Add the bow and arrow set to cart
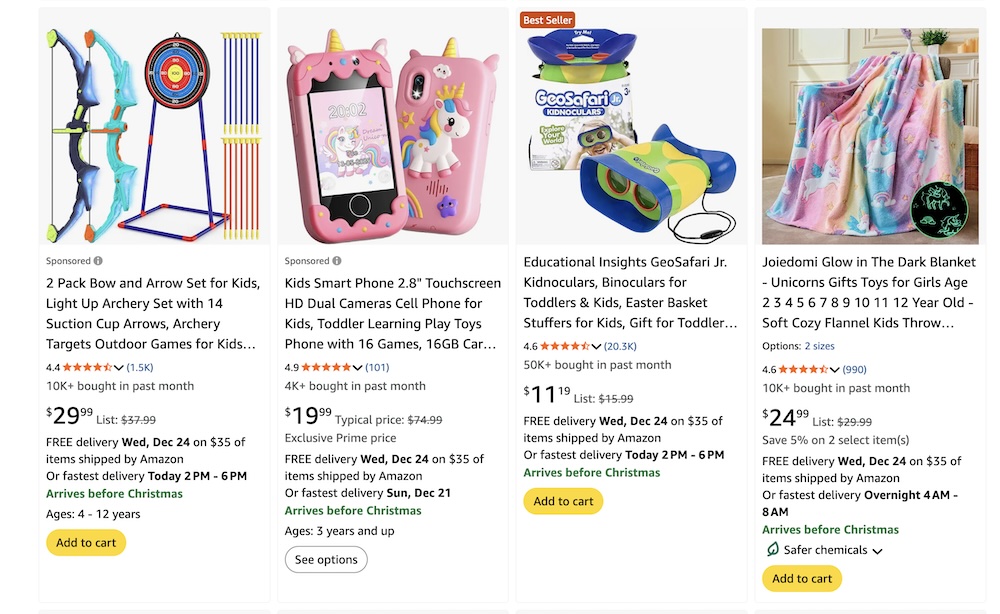1000x614 pixels. (x=86, y=543)
